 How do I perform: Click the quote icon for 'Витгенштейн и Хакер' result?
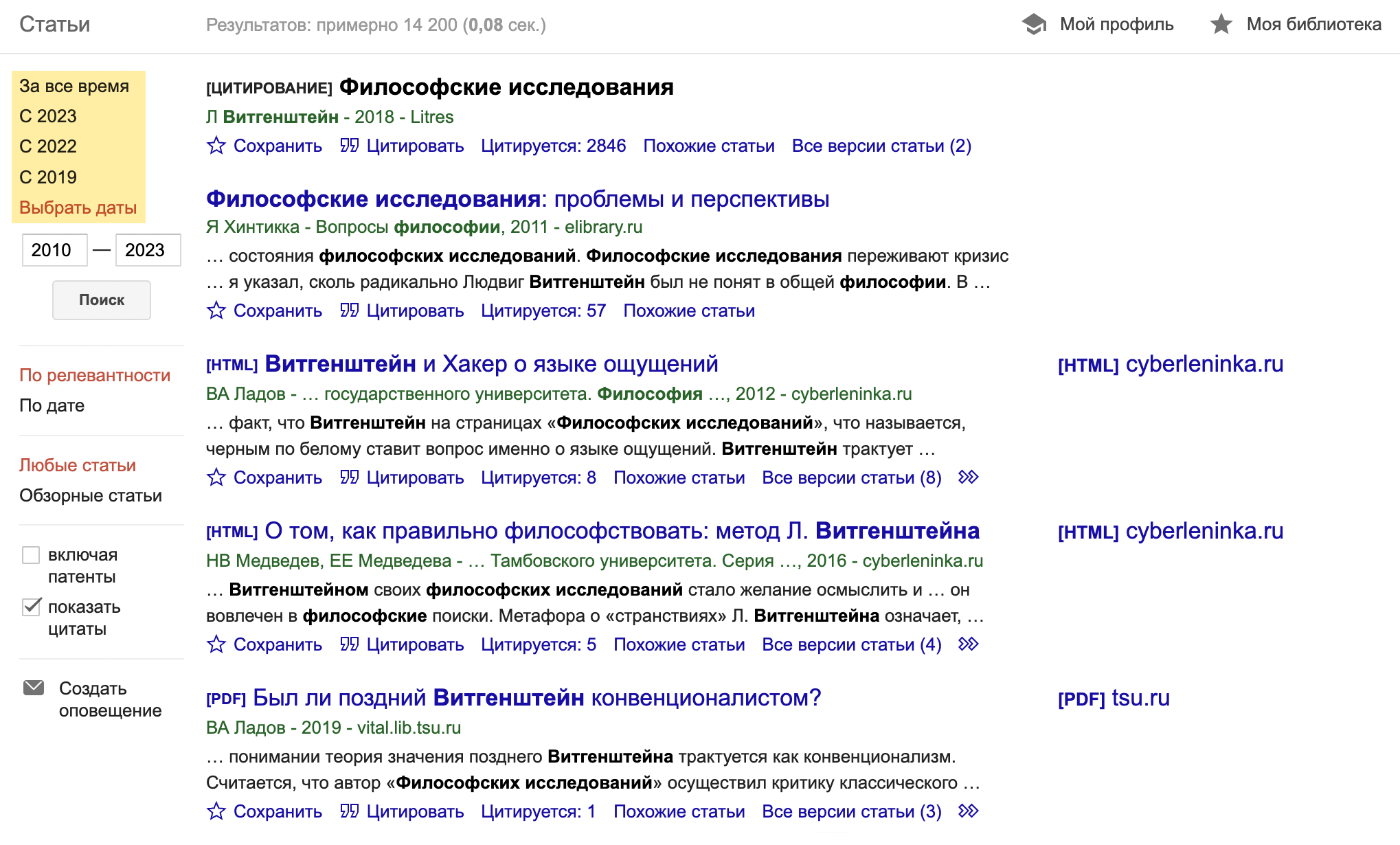[349, 477]
